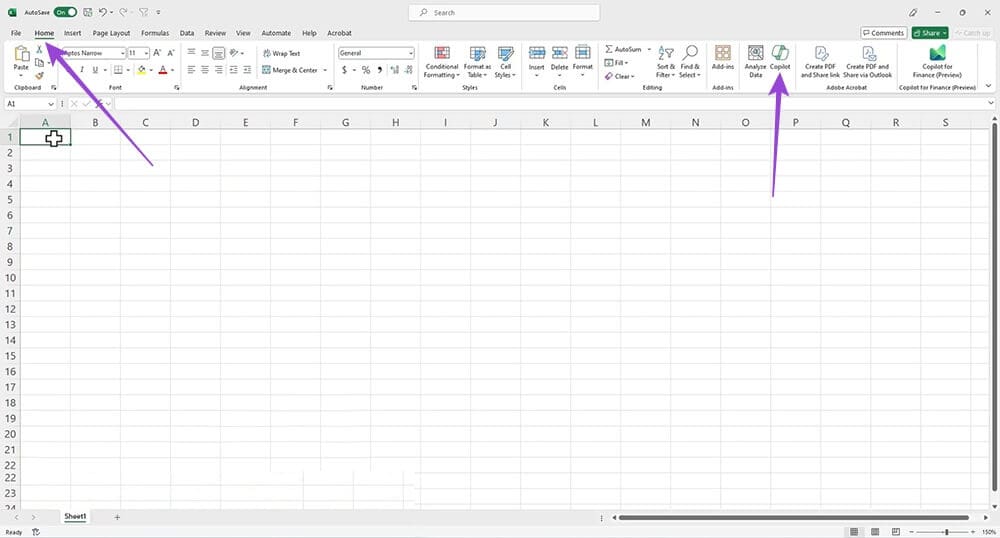The height and width of the screenshot is (538, 1000).
Task: Toggle Center horizontal alignment button
Action: [x=205, y=70]
